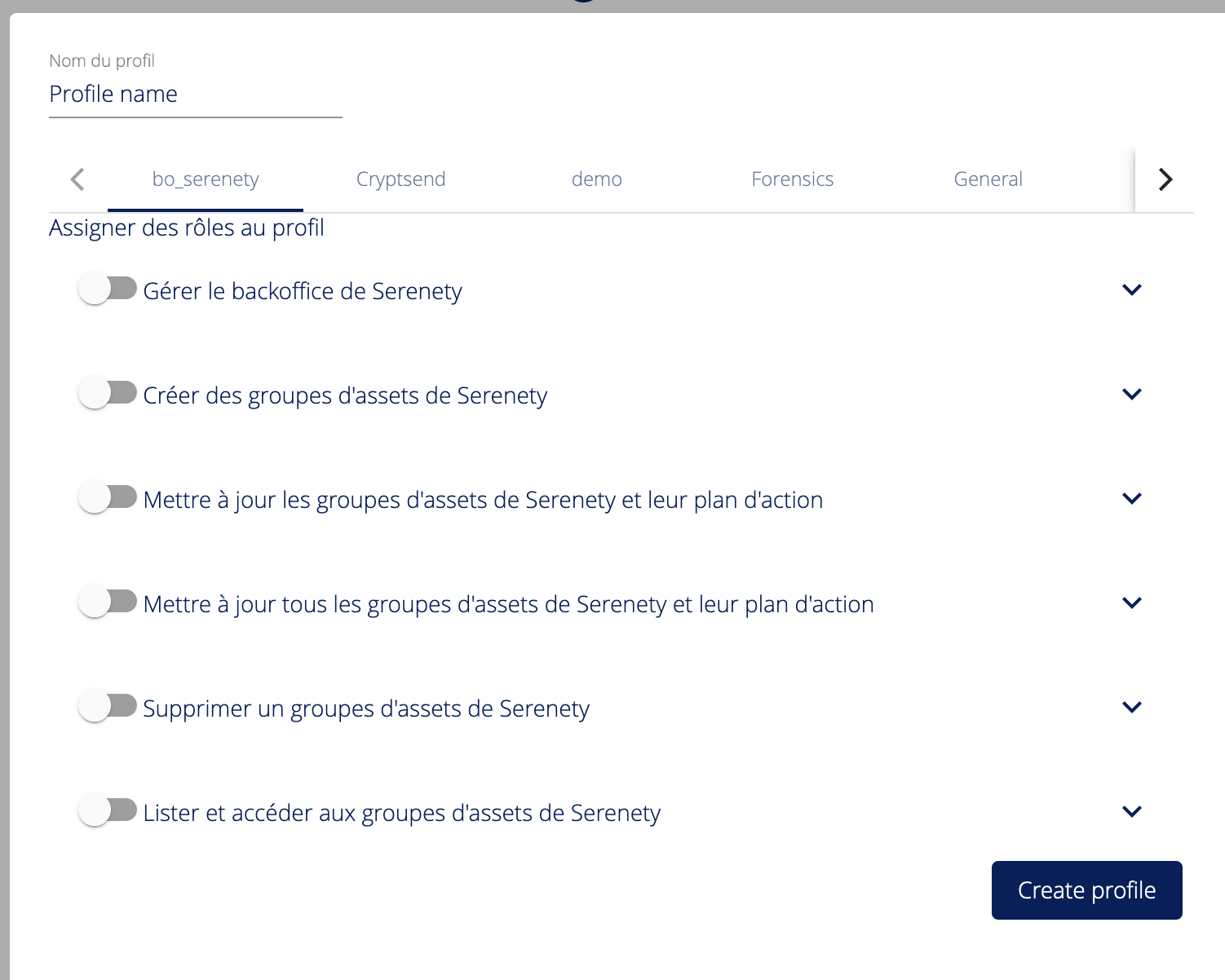Click the Create profile button
The height and width of the screenshot is (980, 1225).
(1086, 890)
